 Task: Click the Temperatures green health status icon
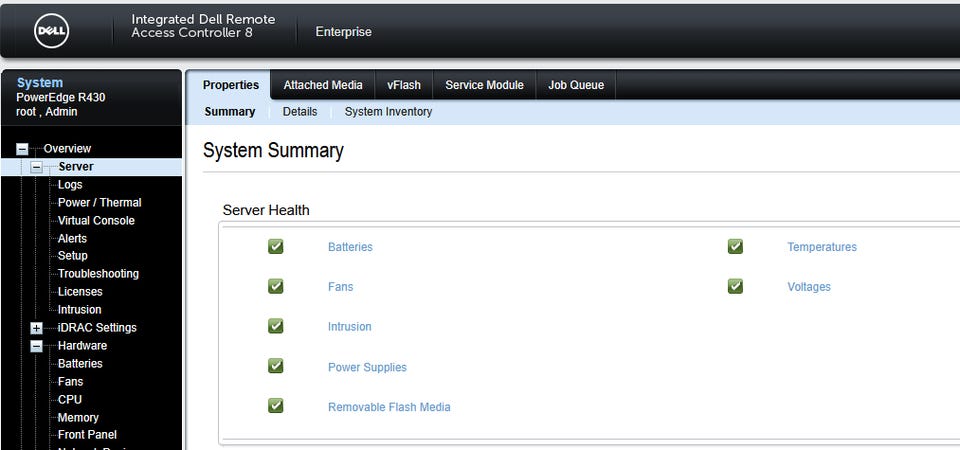pyautogui.click(x=736, y=246)
